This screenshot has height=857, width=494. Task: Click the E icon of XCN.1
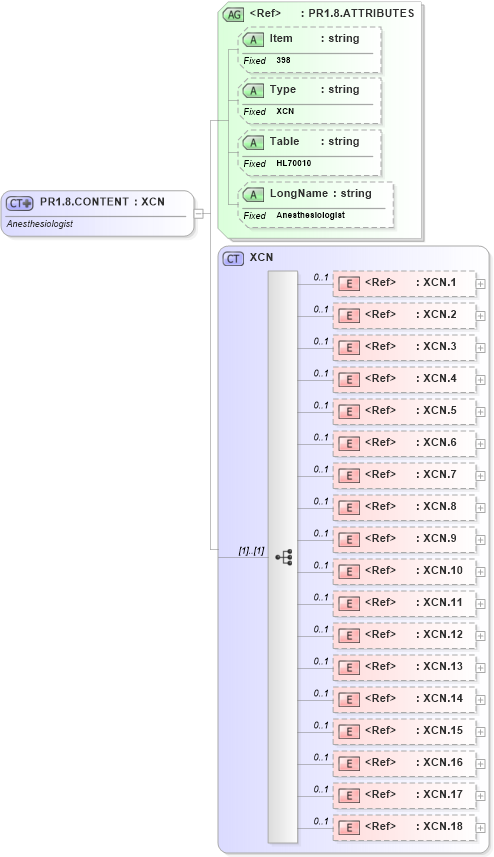[349, 284]
